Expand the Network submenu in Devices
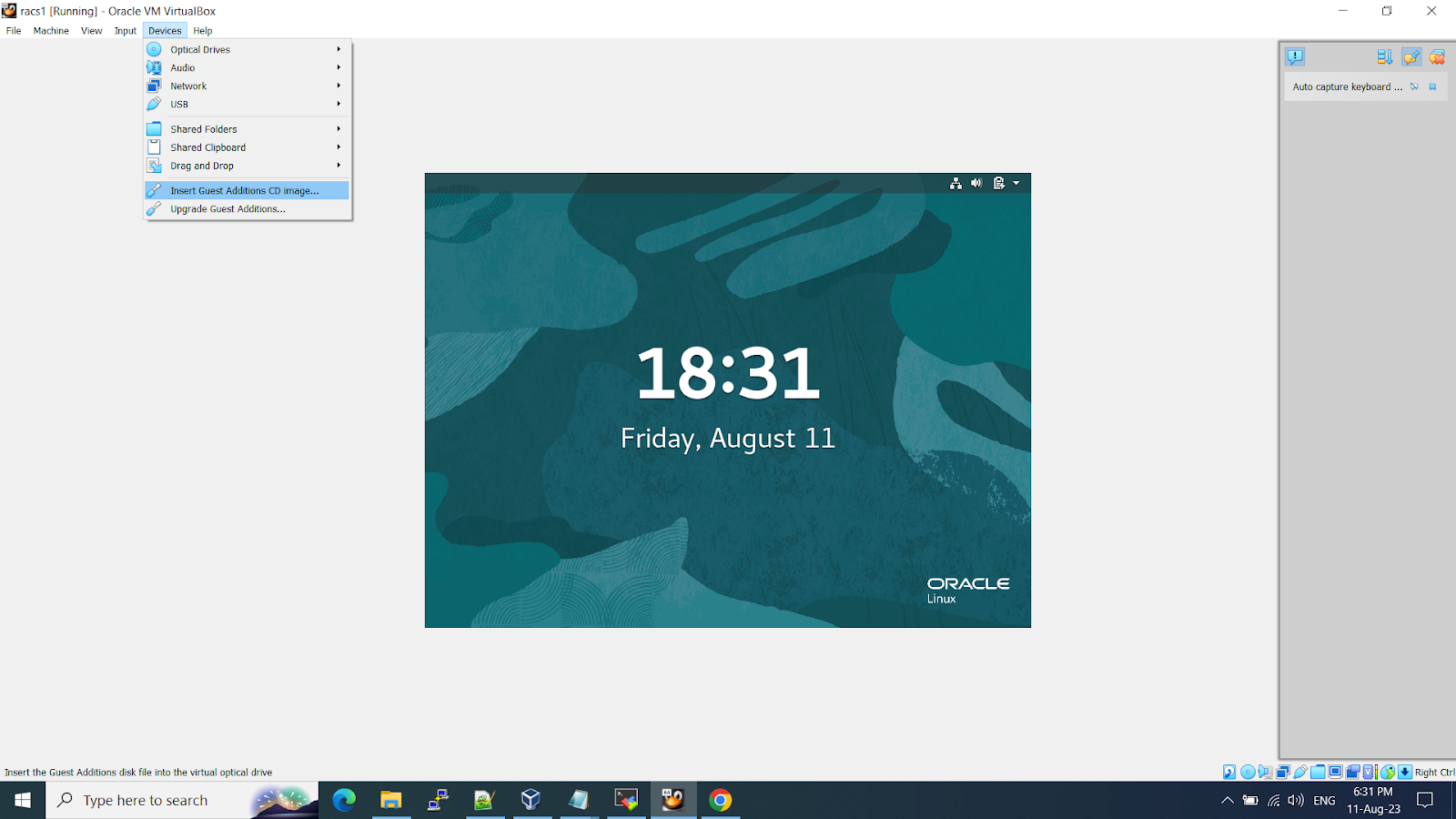The height and width of the screenshot is (819, 1456). [x=247, y=86]
